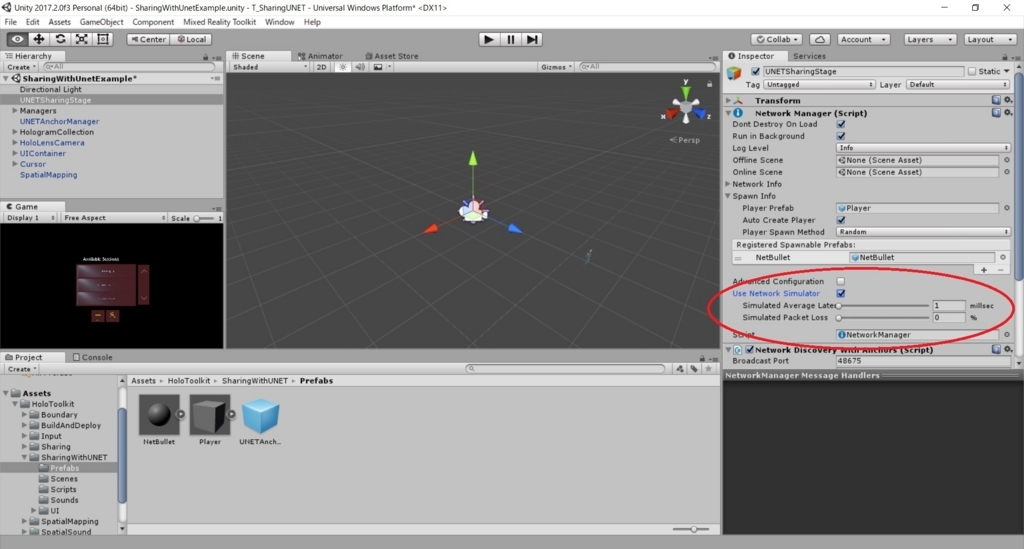1024x549 pixels.
Task: Open the Layers dropdown in toolbar
Action: (929, 39)
